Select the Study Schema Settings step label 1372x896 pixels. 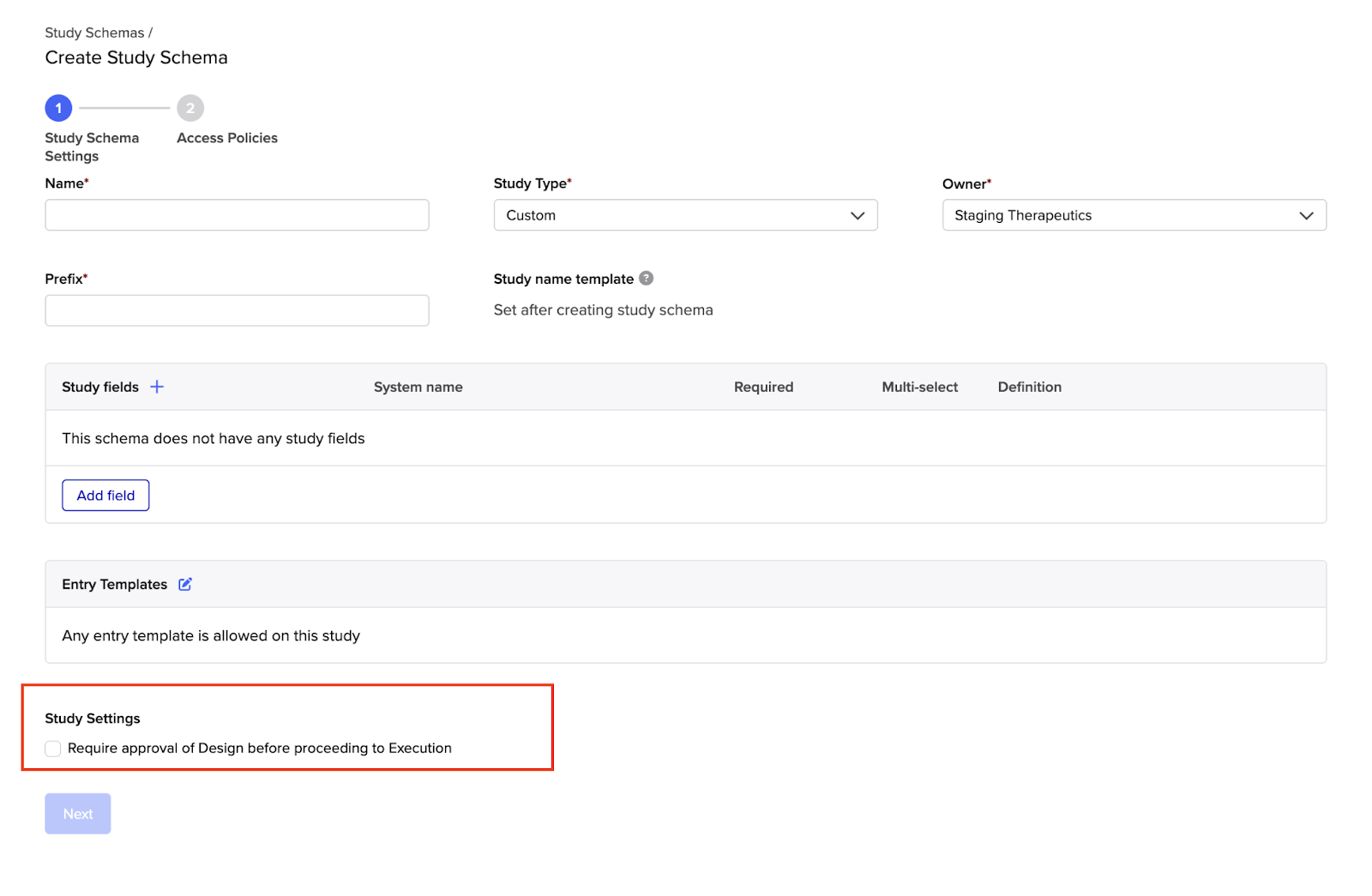pyautogui.click(x=91, y=147)
